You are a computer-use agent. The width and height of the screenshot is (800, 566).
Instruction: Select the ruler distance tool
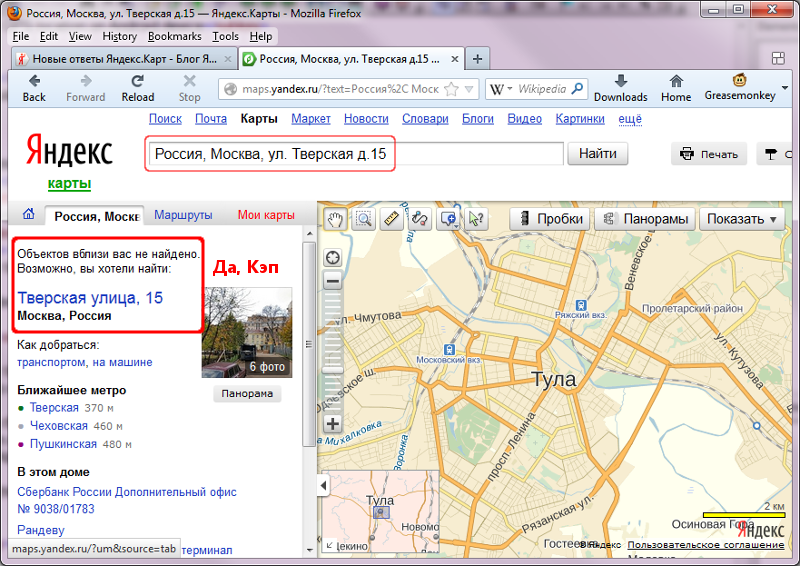pos(391,219)
